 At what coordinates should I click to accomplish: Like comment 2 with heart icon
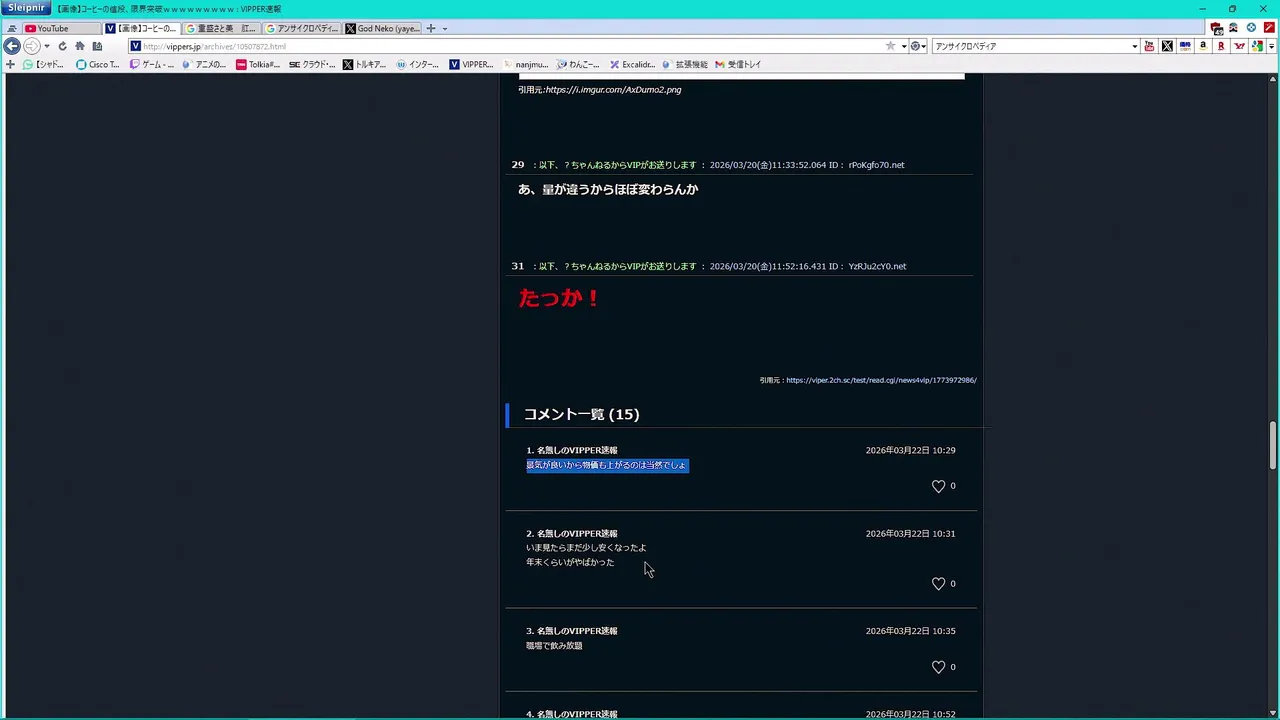tap(938, 584)
